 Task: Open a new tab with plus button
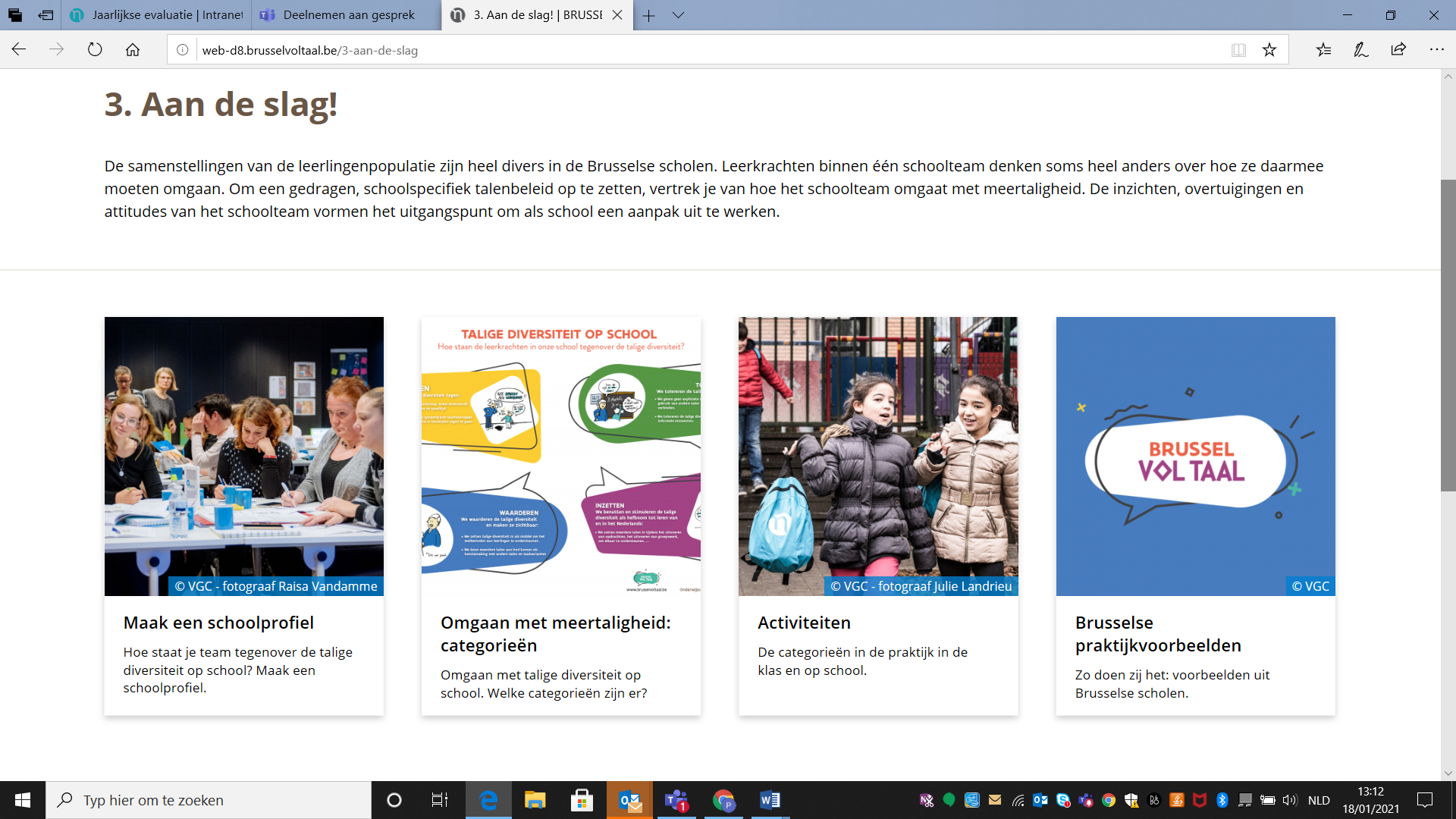[x=649, y=15]
